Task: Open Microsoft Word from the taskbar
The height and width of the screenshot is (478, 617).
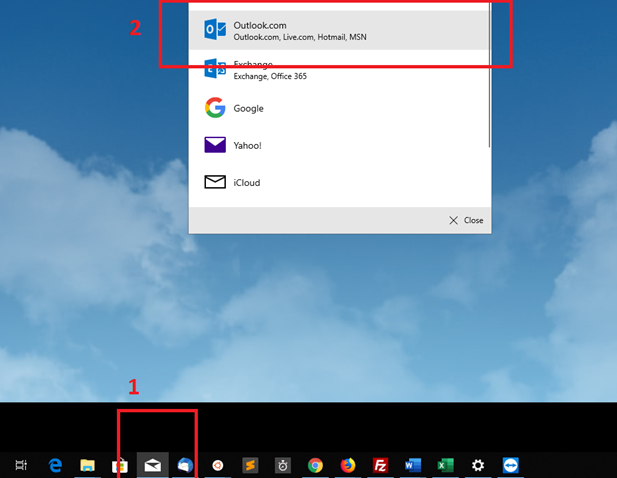Action: point(413,465)
